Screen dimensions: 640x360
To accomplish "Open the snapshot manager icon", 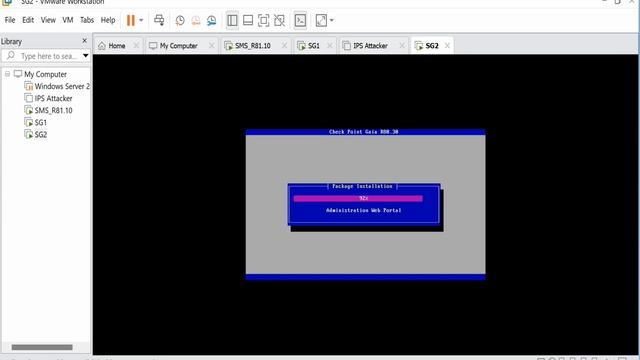I will pyautogui.click(x=211, y=20).
